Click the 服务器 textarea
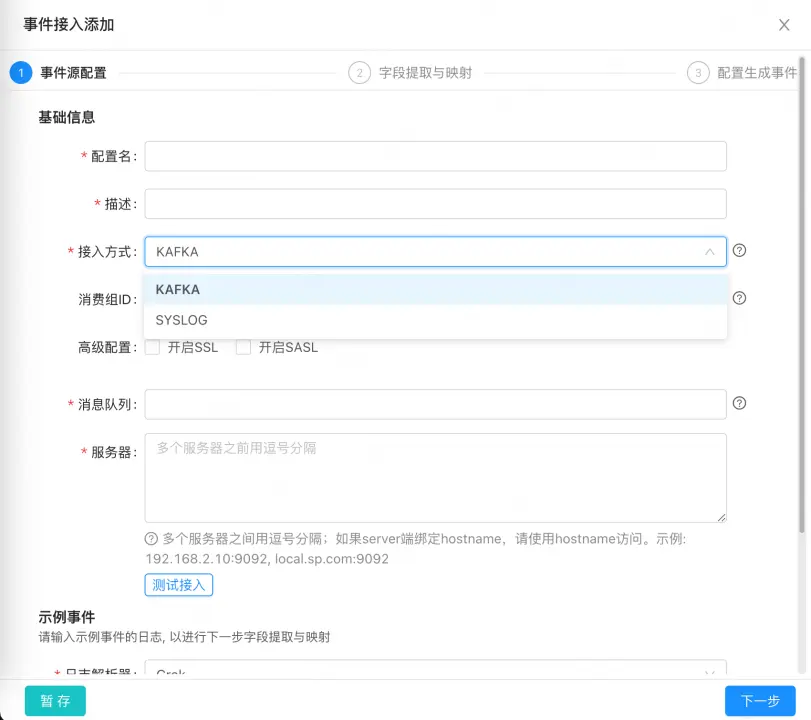Screen dimensions: 811x720 [435, 477]
